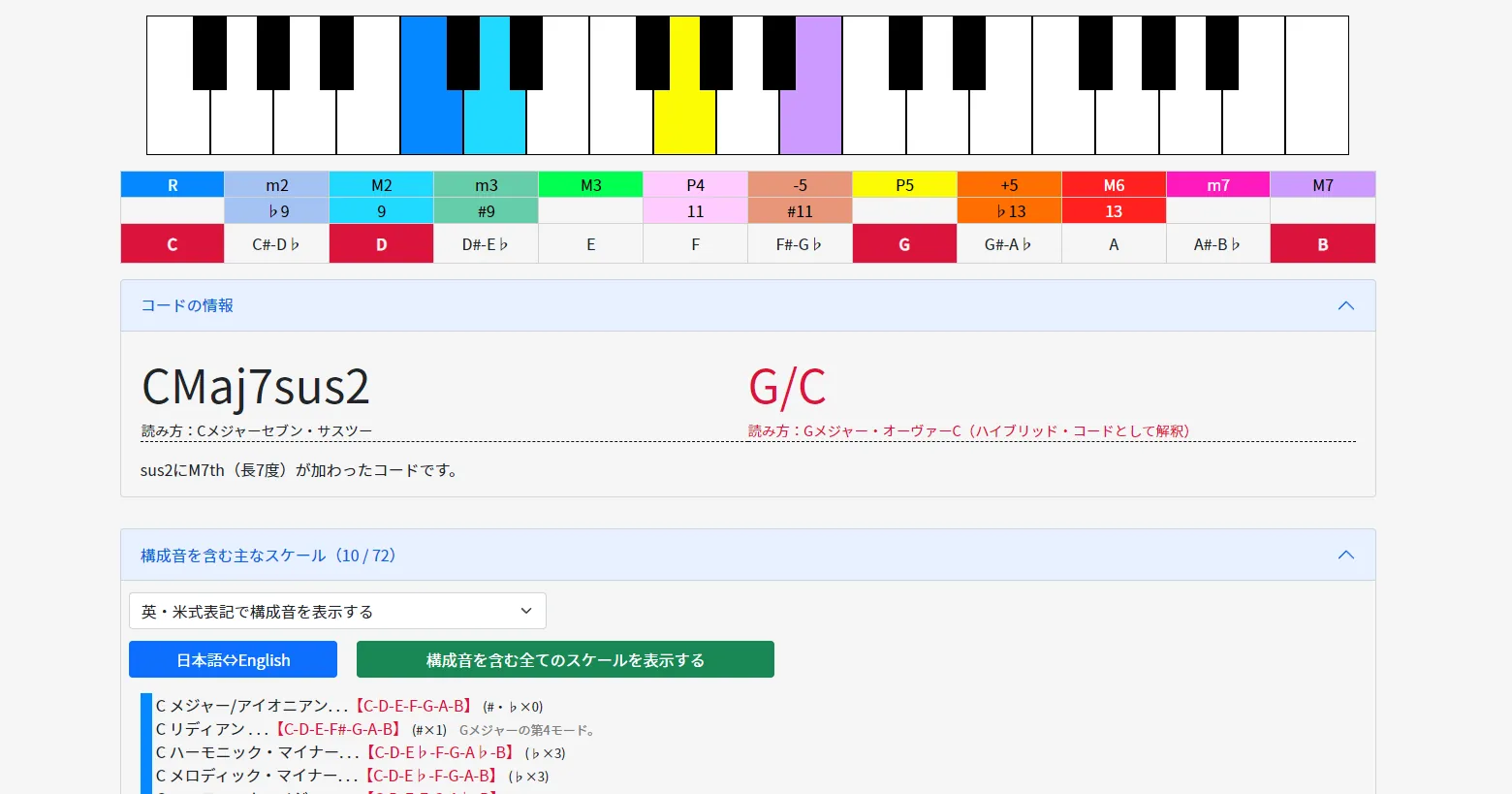Toggle the F note button
1512x794 pixels.
695,244
